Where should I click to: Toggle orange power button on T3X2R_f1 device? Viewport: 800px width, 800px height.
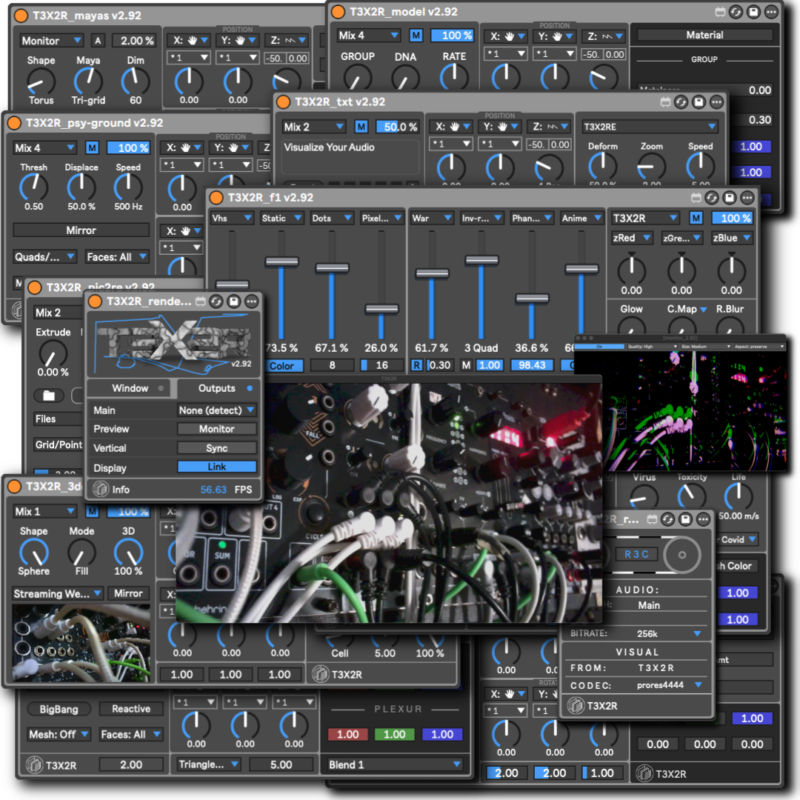point(216,197)
